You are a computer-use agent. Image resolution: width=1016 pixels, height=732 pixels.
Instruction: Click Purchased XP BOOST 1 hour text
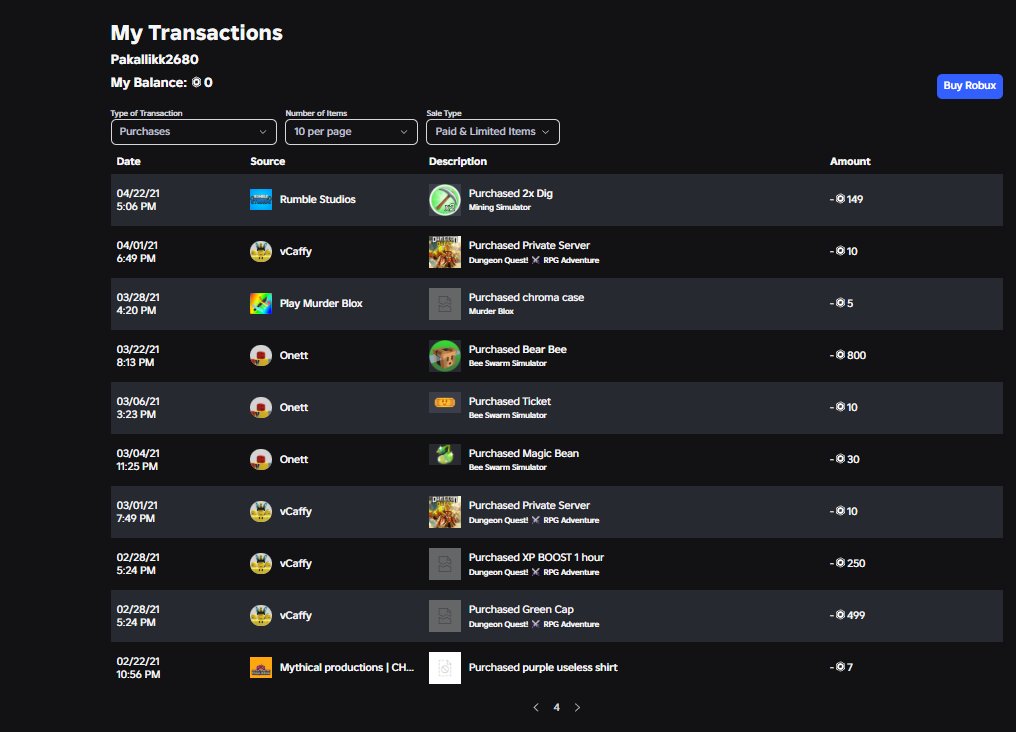click(536, 557)
